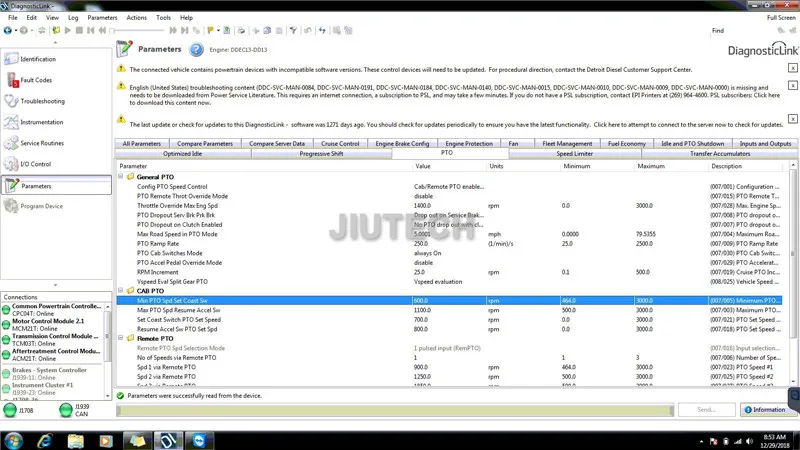Open the Connect icon dropdown arrow
The image size is (800, 450).
pos(16,31)
